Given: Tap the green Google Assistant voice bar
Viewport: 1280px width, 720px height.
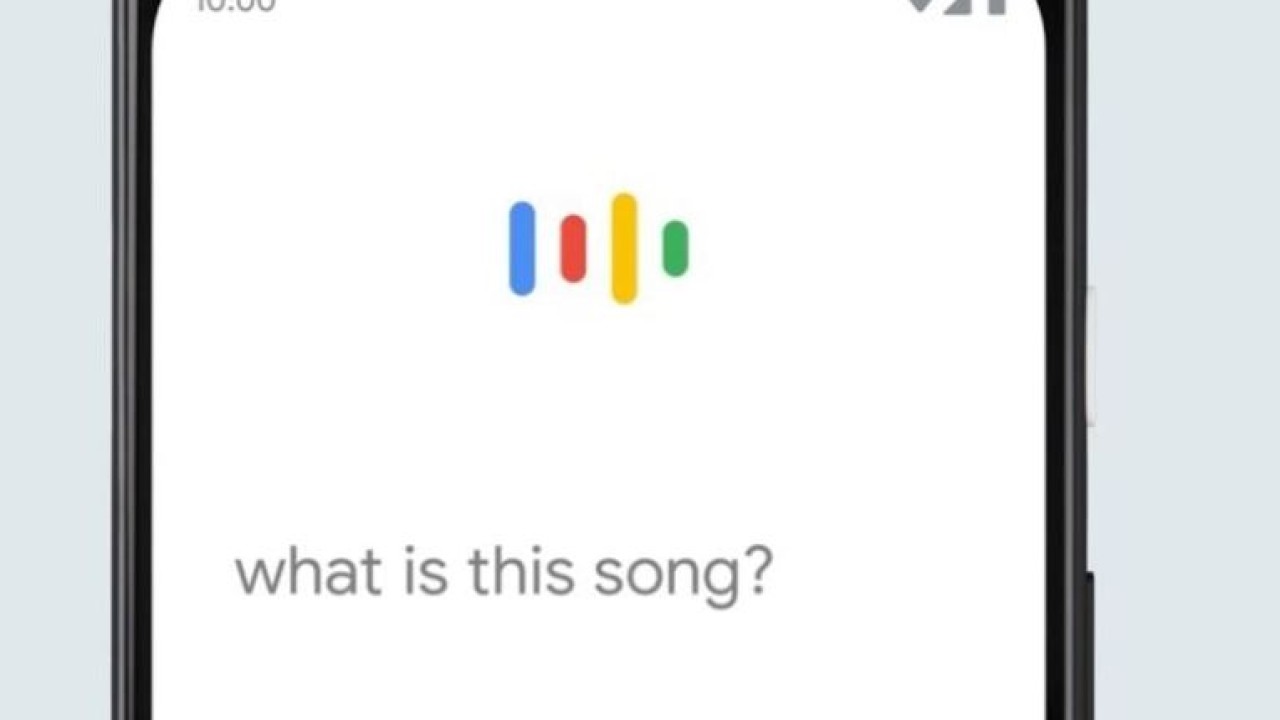Looking at the screenshot, I should pos(675,248).
